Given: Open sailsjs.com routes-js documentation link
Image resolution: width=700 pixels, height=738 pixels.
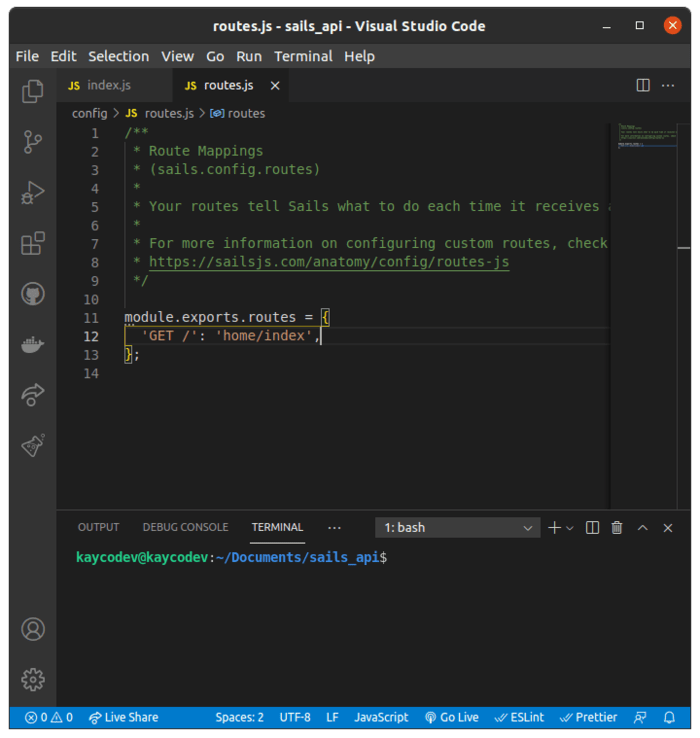Looking at the screenshot, I should click(x=329, y=262).
